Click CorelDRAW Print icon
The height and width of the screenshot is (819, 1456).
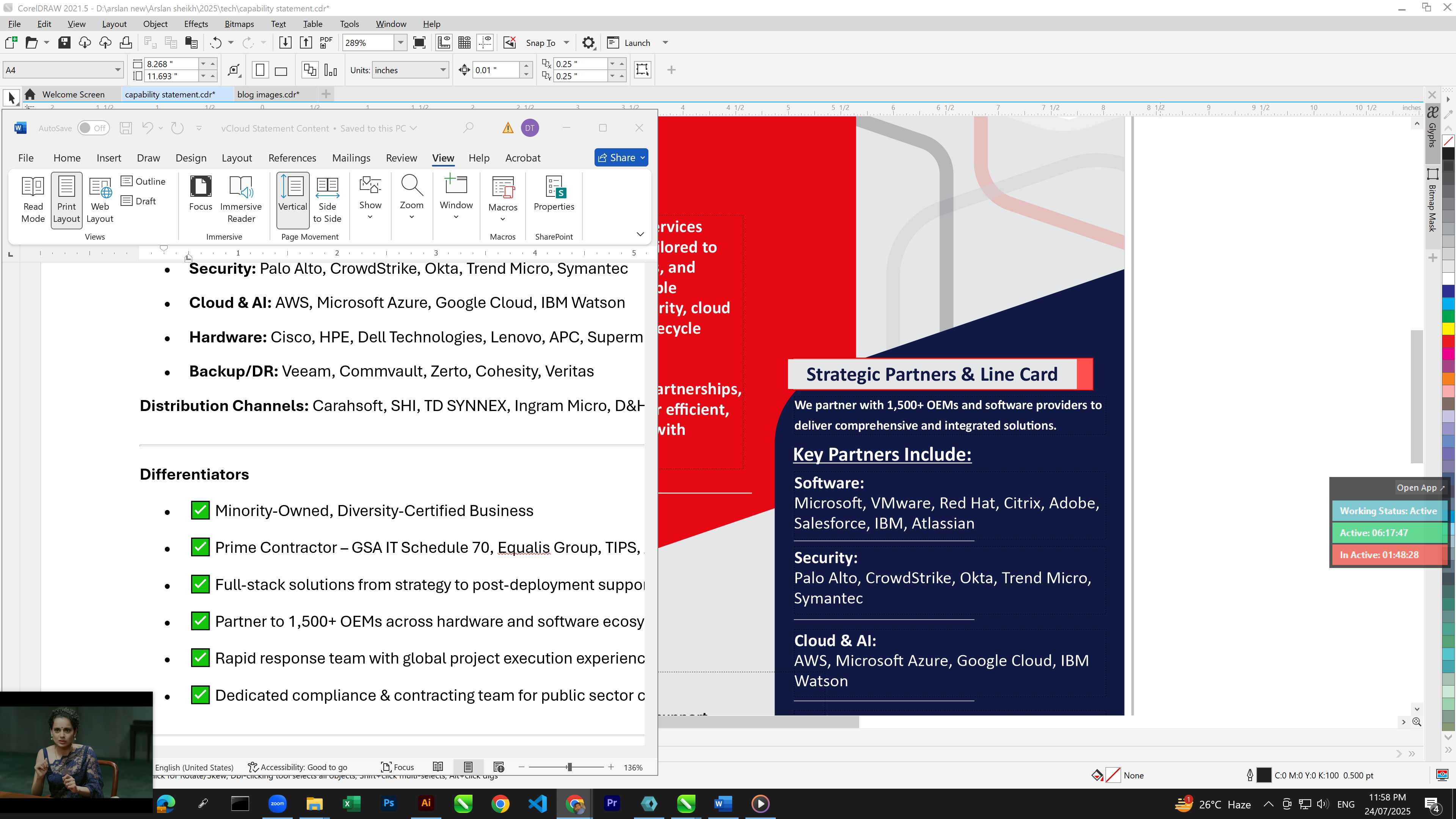tap(126, 42)
